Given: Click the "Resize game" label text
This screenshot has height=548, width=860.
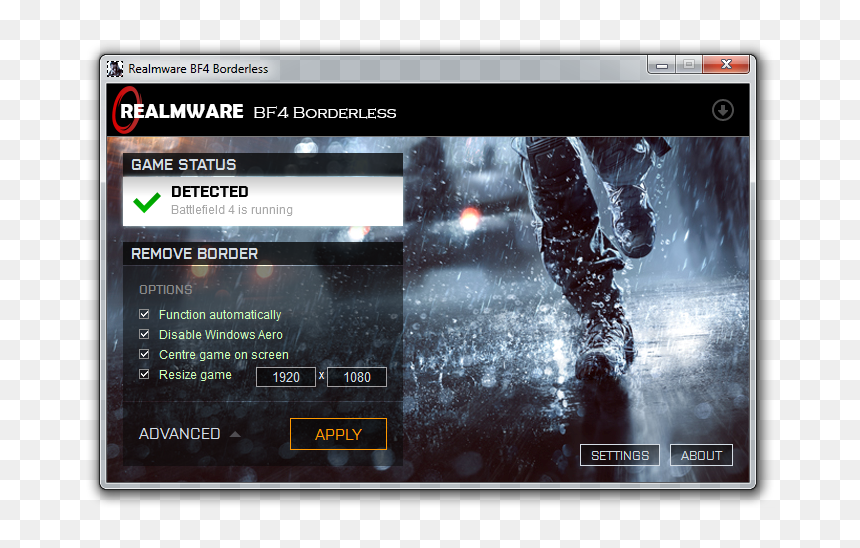Looking at the screenshot, I should click(x=195, y=375).
